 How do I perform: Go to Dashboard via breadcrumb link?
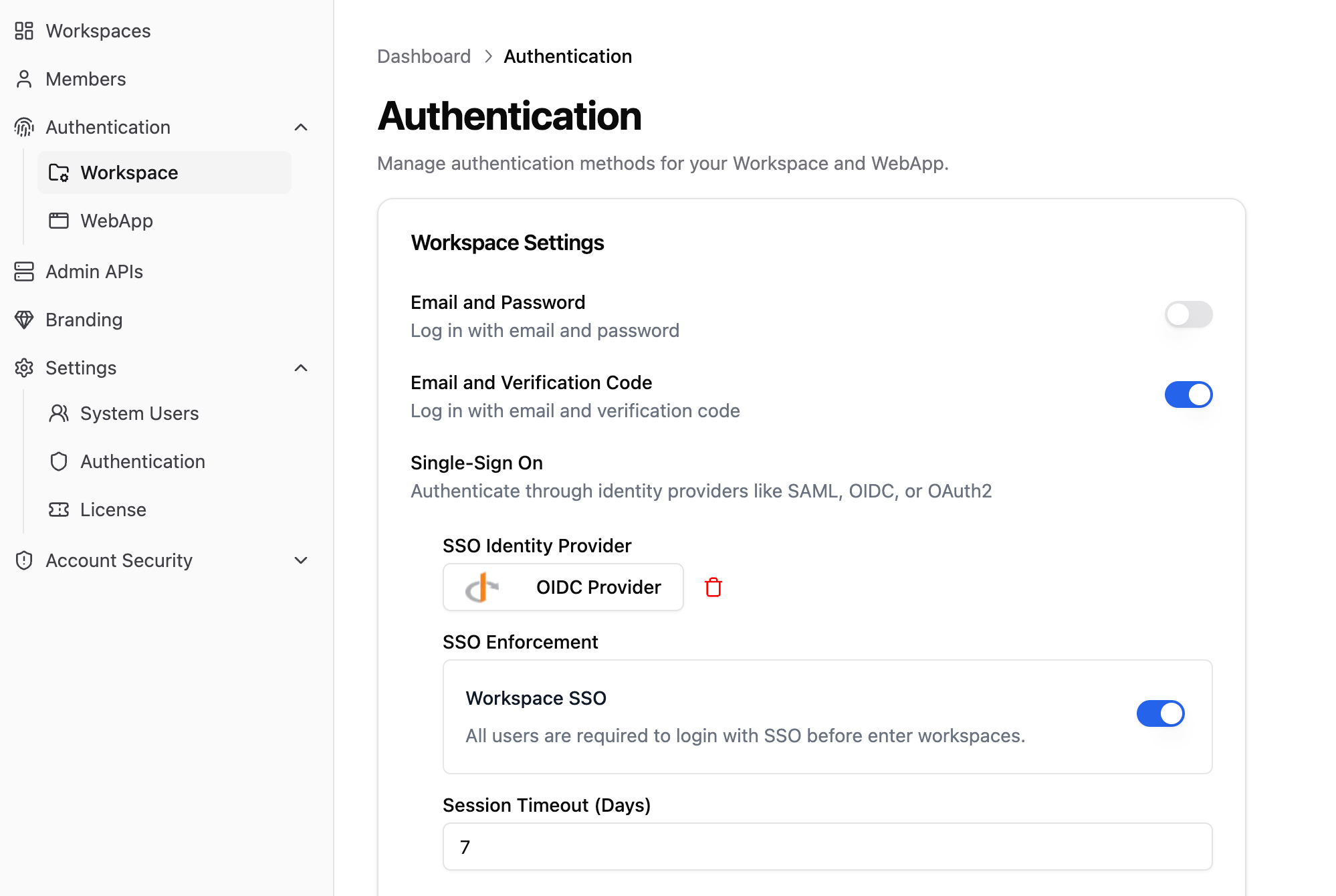coord(424,56)
